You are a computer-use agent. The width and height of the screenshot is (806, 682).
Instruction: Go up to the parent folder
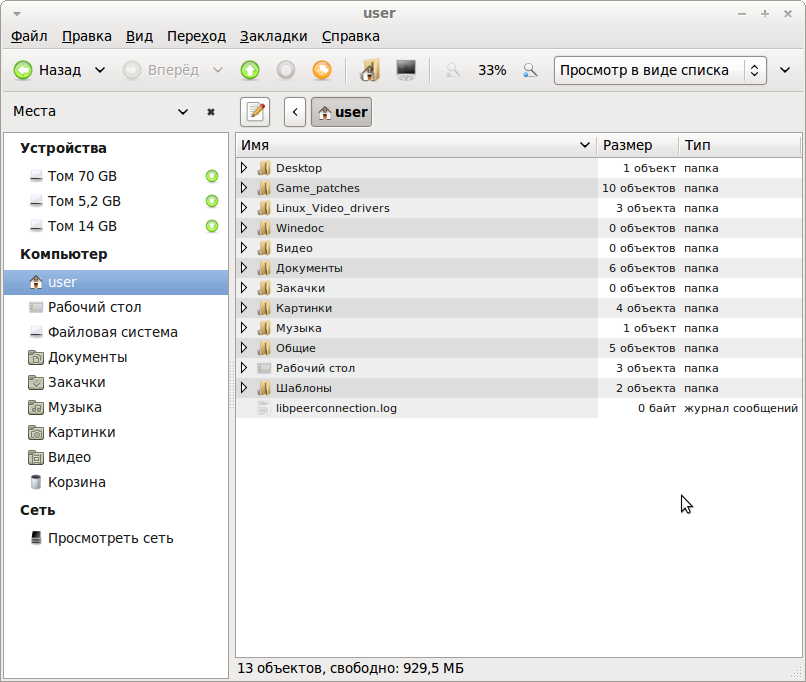250,70
